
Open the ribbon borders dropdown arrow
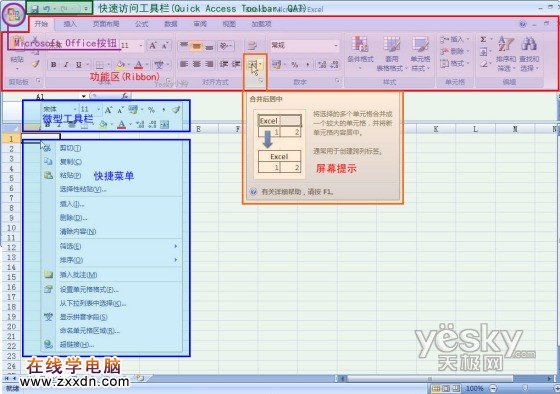click(109, 65)
